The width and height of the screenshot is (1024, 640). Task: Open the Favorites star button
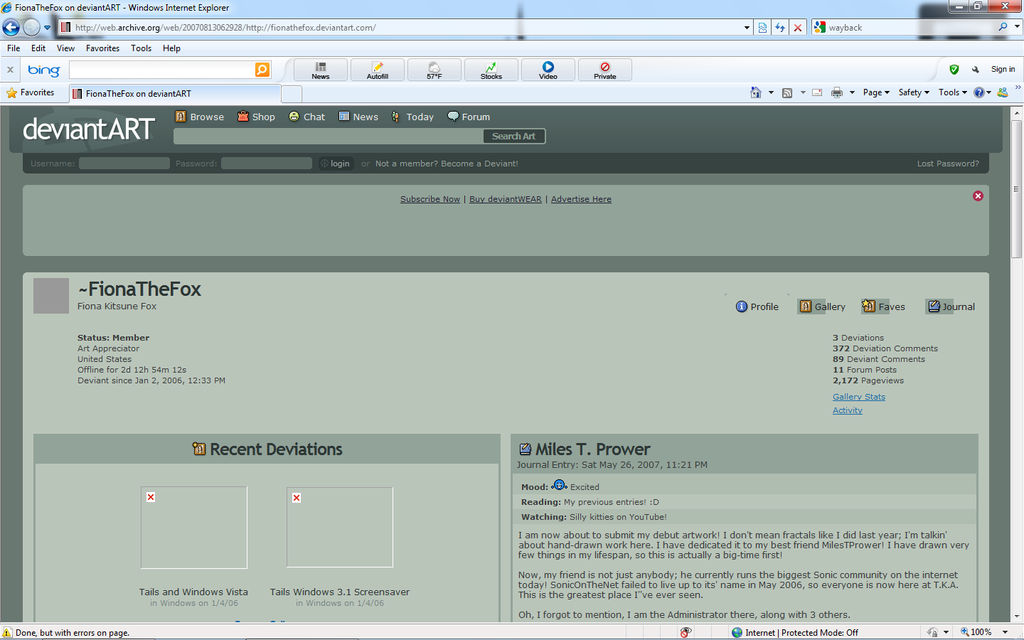30,93
